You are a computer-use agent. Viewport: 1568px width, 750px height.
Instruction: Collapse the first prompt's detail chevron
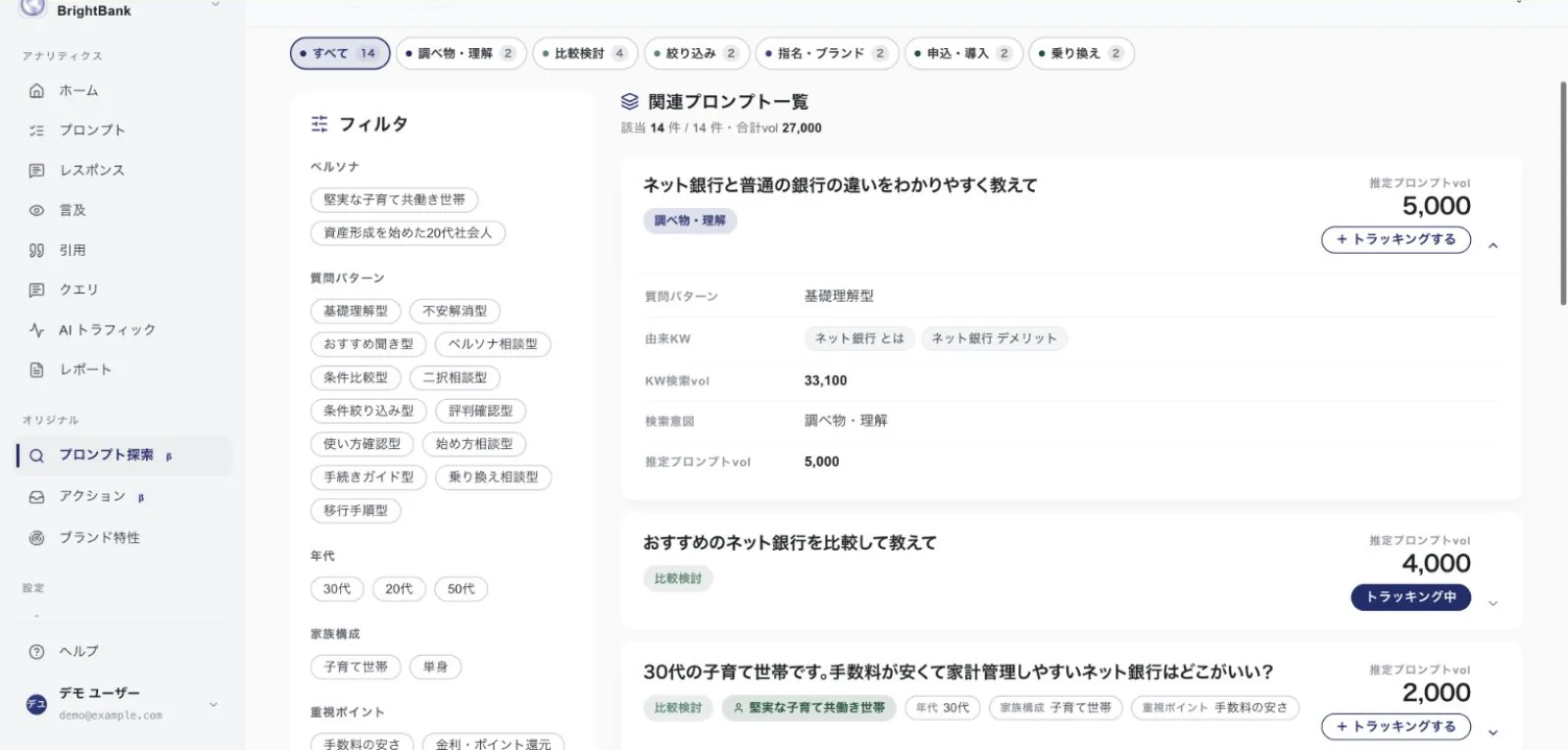1493,245
